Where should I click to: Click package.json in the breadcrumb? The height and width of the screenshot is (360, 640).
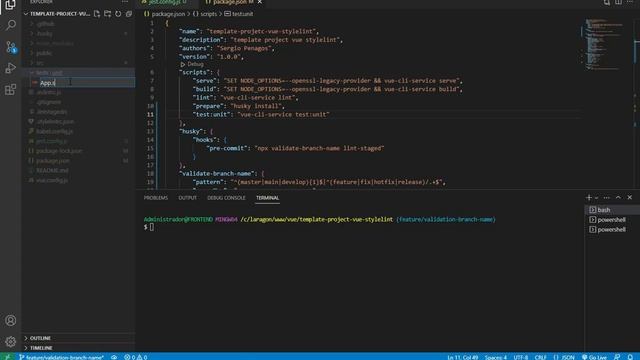168,14
